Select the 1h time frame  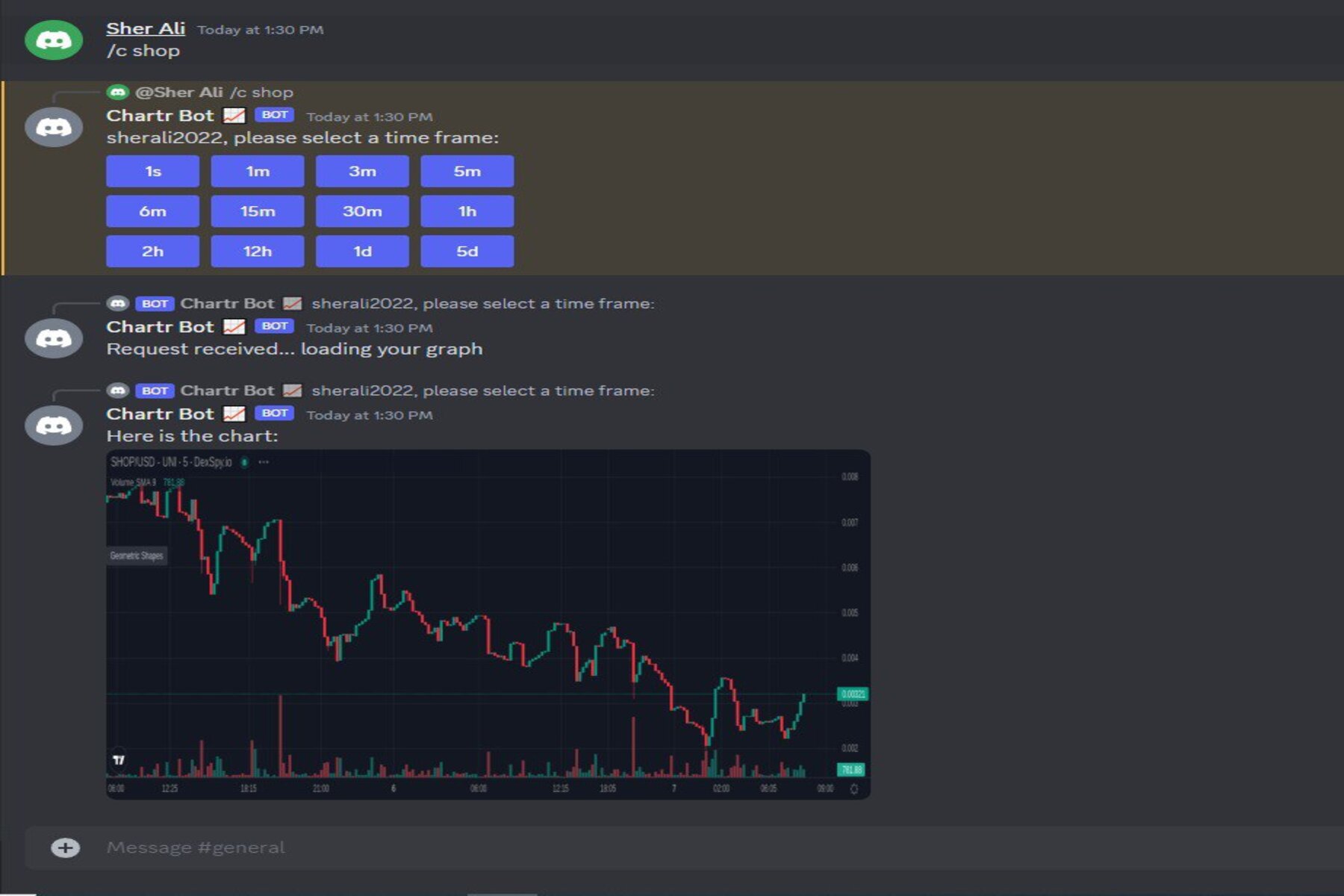tap(467, 211)
